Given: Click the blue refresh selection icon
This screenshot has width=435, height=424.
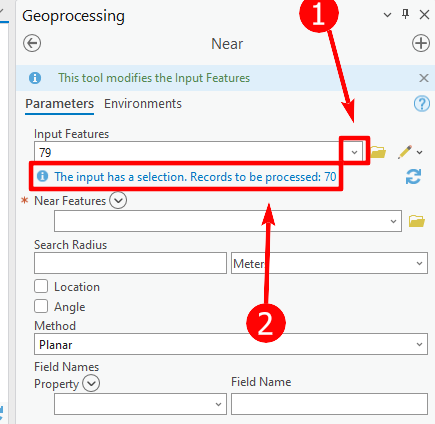Looking at the screenshot, I should tap(413, 176).
